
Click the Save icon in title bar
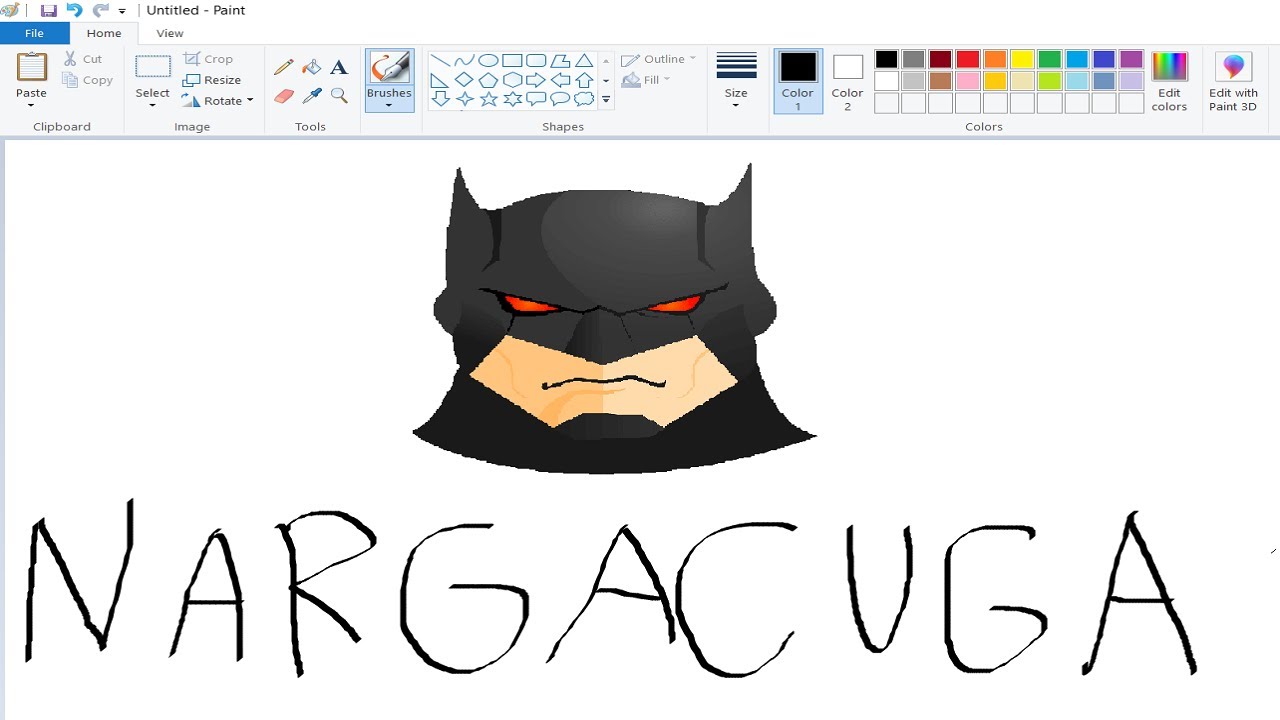click(48, 10)
